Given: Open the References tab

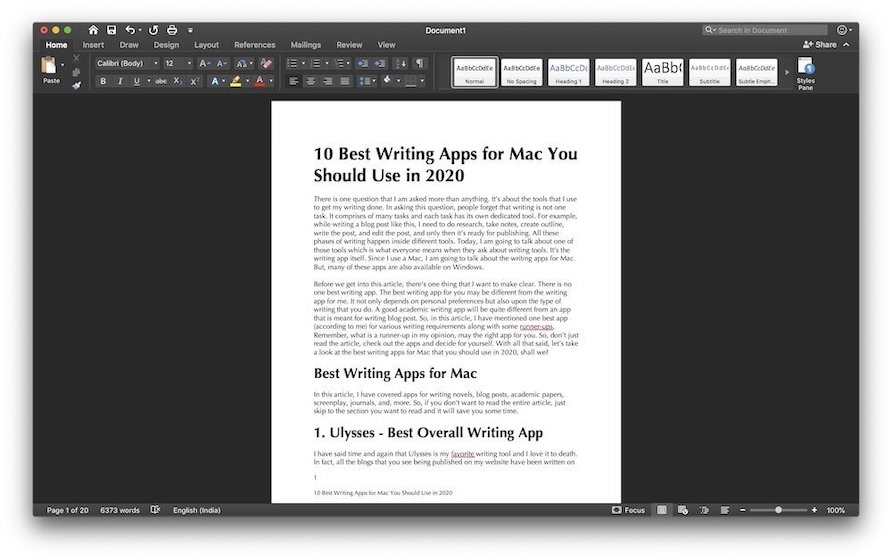Looking at the screenshot, I should (x=254, y=45).
